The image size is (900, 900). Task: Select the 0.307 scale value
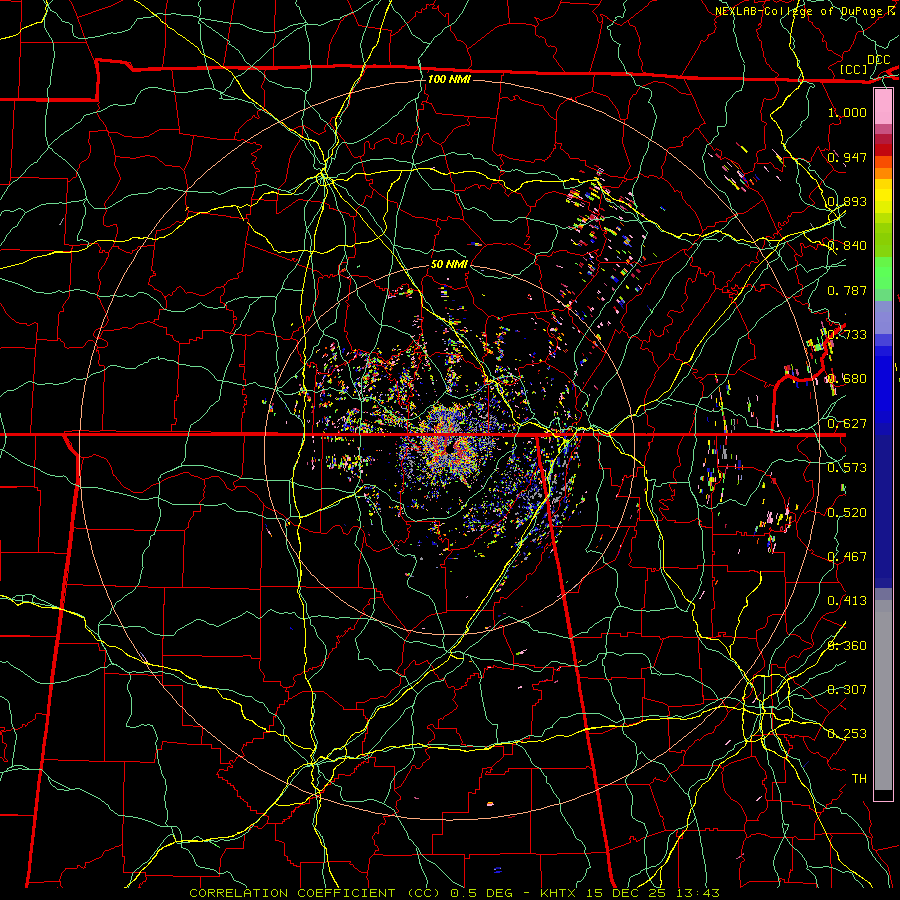847,690
